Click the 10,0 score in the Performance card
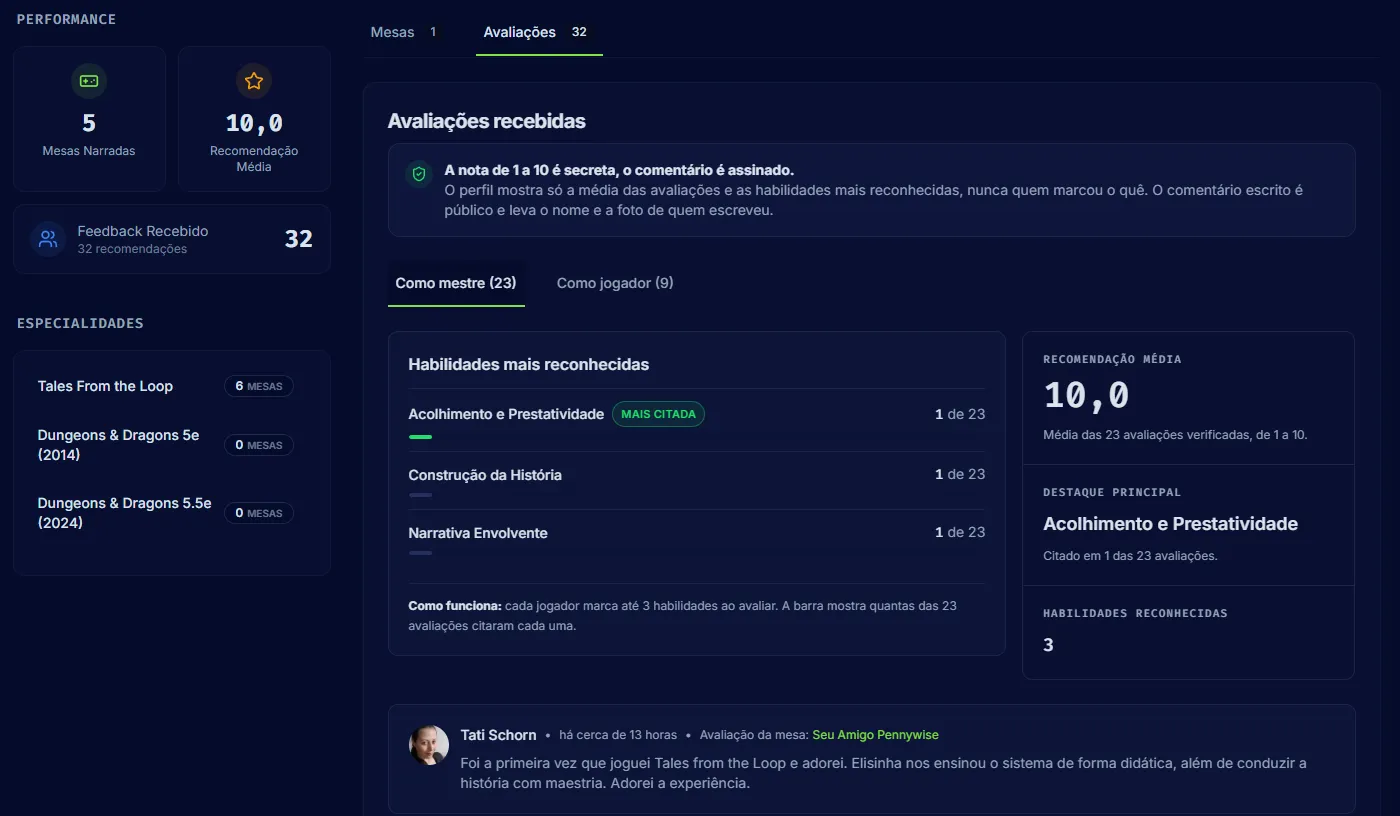Viewport: 1400px width, 816px height. coord(254,123)
